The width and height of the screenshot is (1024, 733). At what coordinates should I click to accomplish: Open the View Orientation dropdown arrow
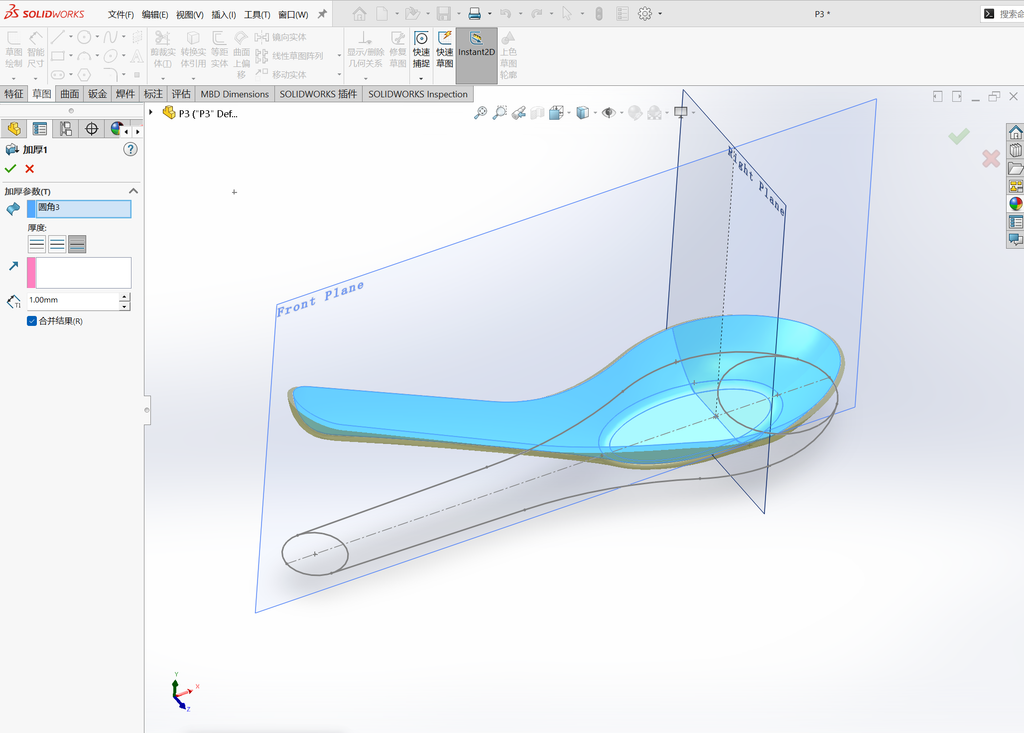click(569, 113)
